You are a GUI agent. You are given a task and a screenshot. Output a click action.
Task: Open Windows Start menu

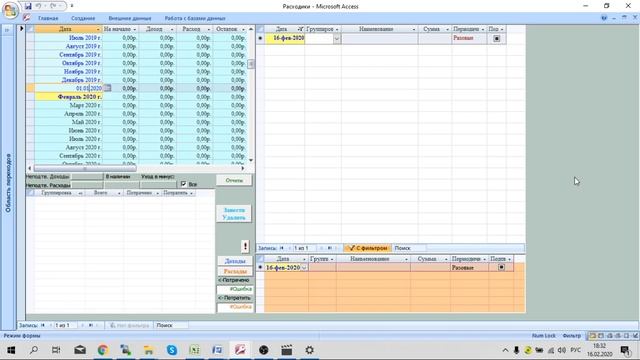click(x=11, y=350)
